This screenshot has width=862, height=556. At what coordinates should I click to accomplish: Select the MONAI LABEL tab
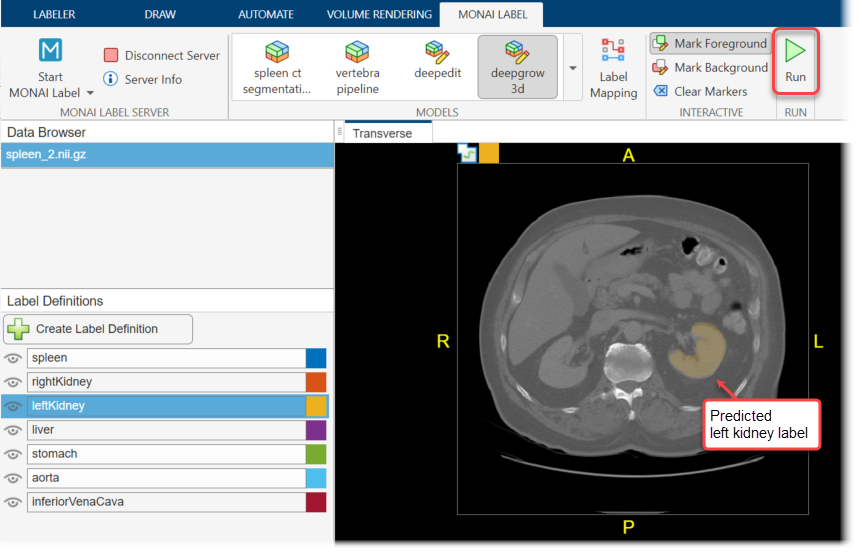[x=492, y=14]
